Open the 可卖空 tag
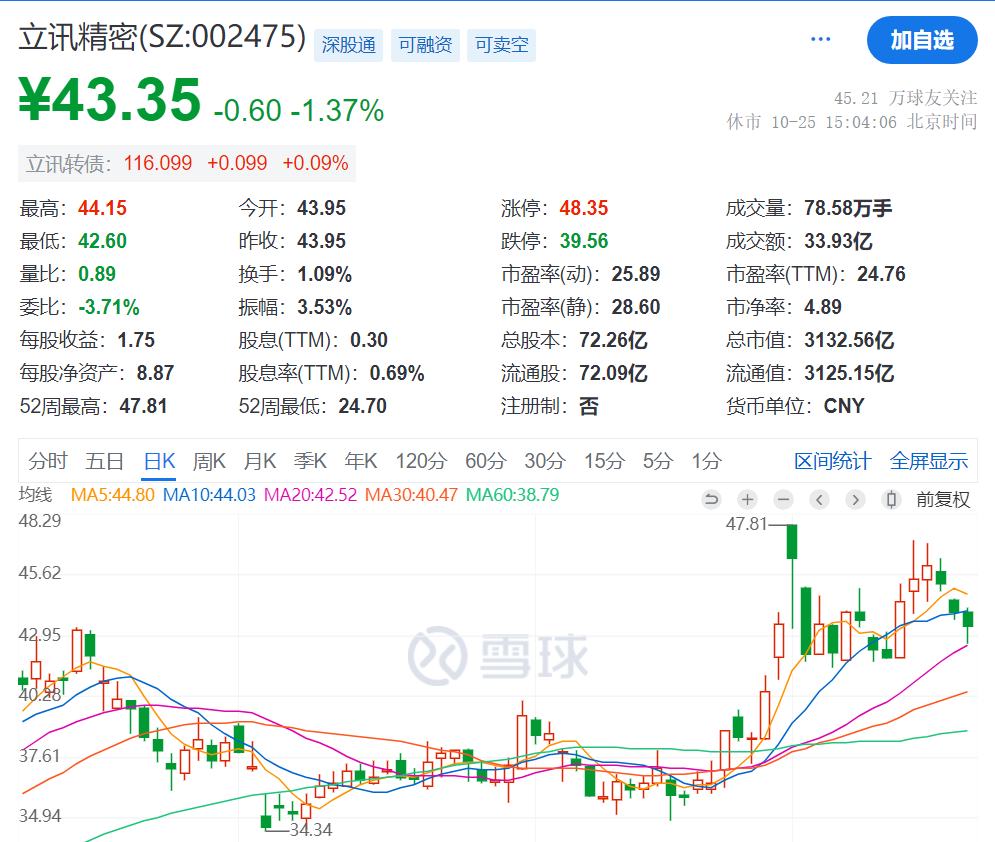The width and height of the screenshot is (995, 842). pyautogui.click(x=501, y=45)
